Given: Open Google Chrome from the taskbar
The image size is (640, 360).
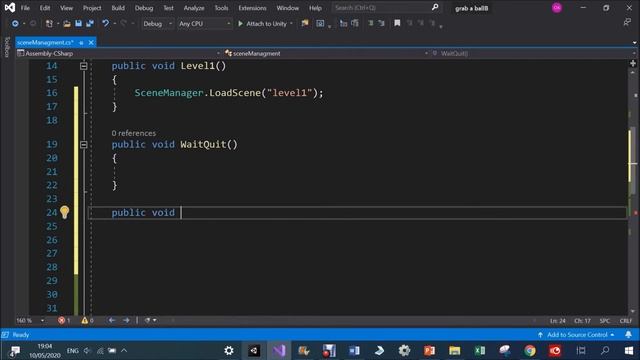Looking at the screenshot, I should 530,351.
